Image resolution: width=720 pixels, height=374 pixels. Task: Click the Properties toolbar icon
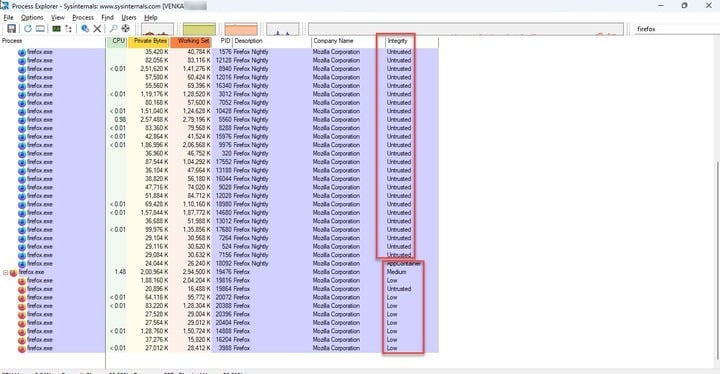[x=85, y=28]
